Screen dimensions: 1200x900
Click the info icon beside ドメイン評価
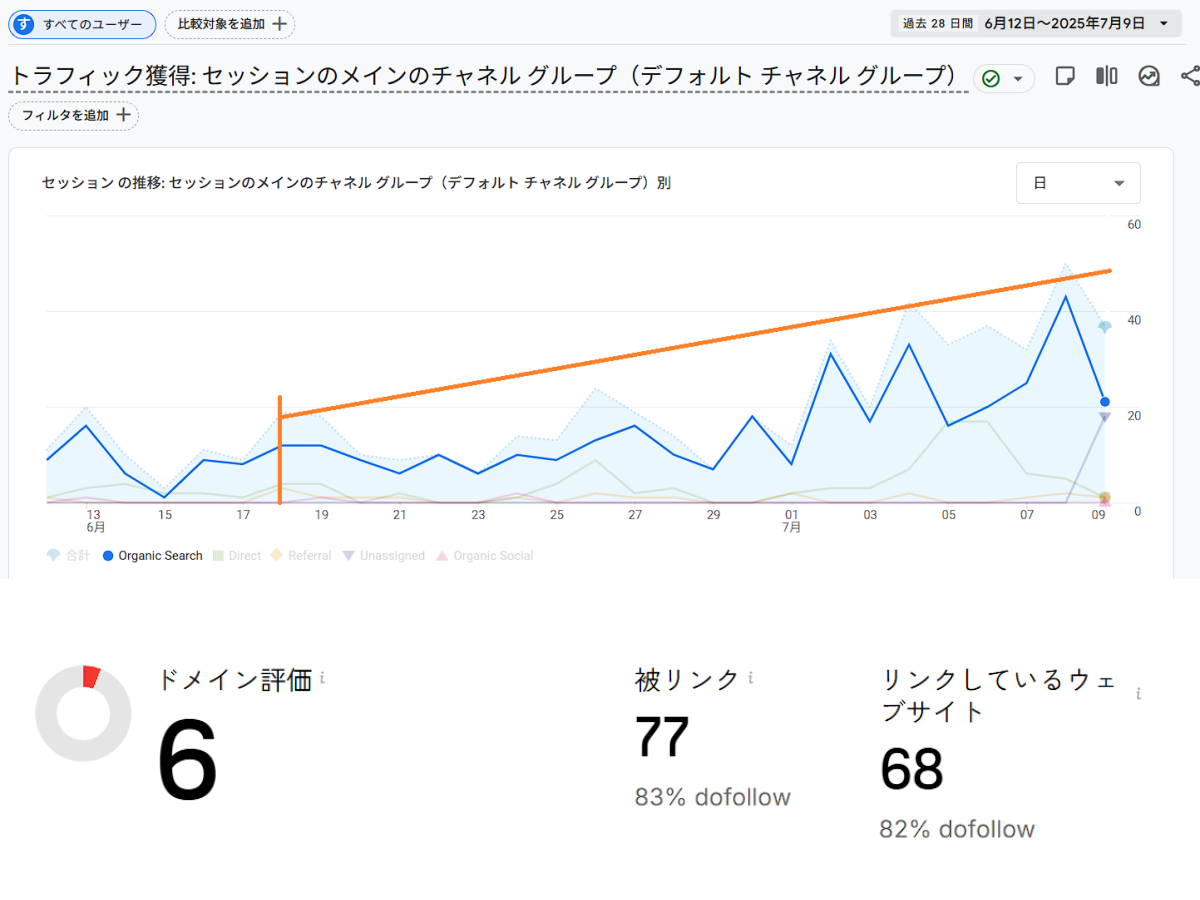[322, 679]
